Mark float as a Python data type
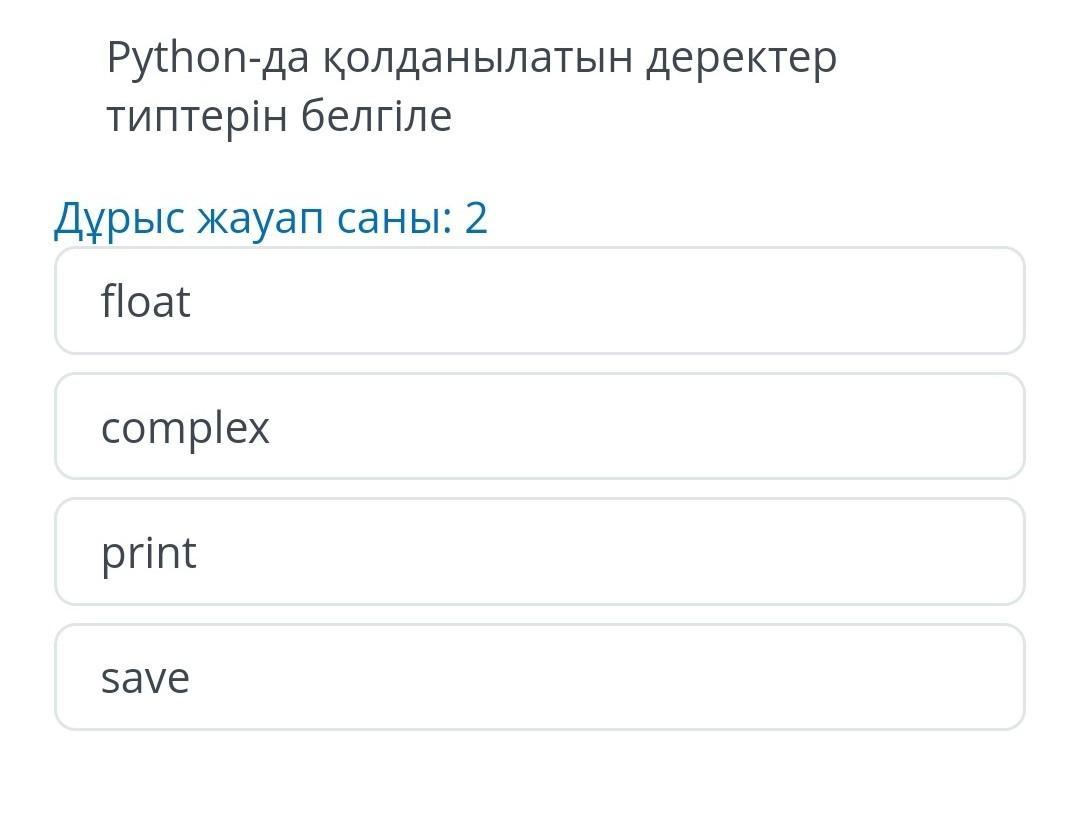 540,301
